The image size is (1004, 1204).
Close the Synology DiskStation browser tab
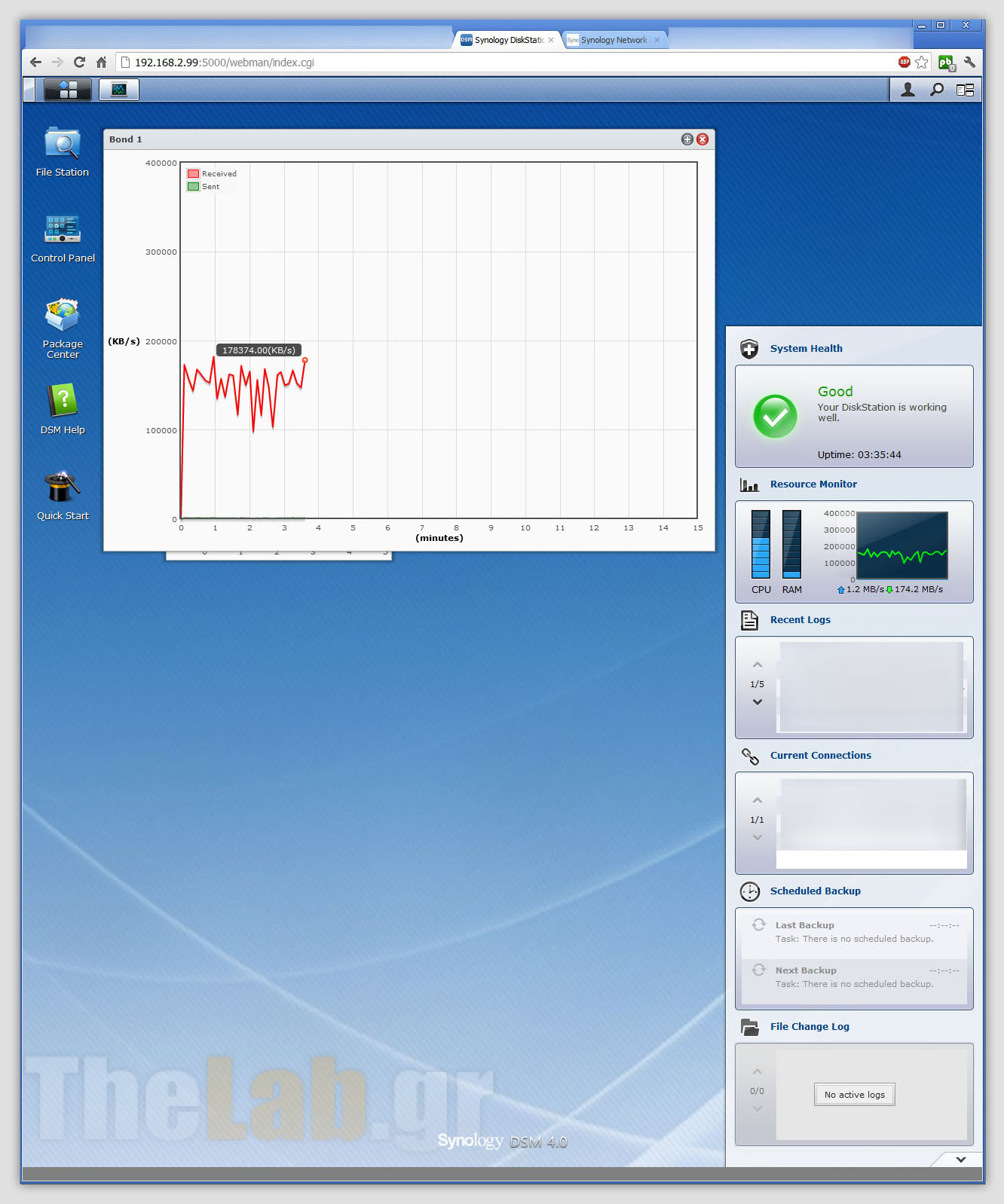pyautogui.click(x=551, y=40)
